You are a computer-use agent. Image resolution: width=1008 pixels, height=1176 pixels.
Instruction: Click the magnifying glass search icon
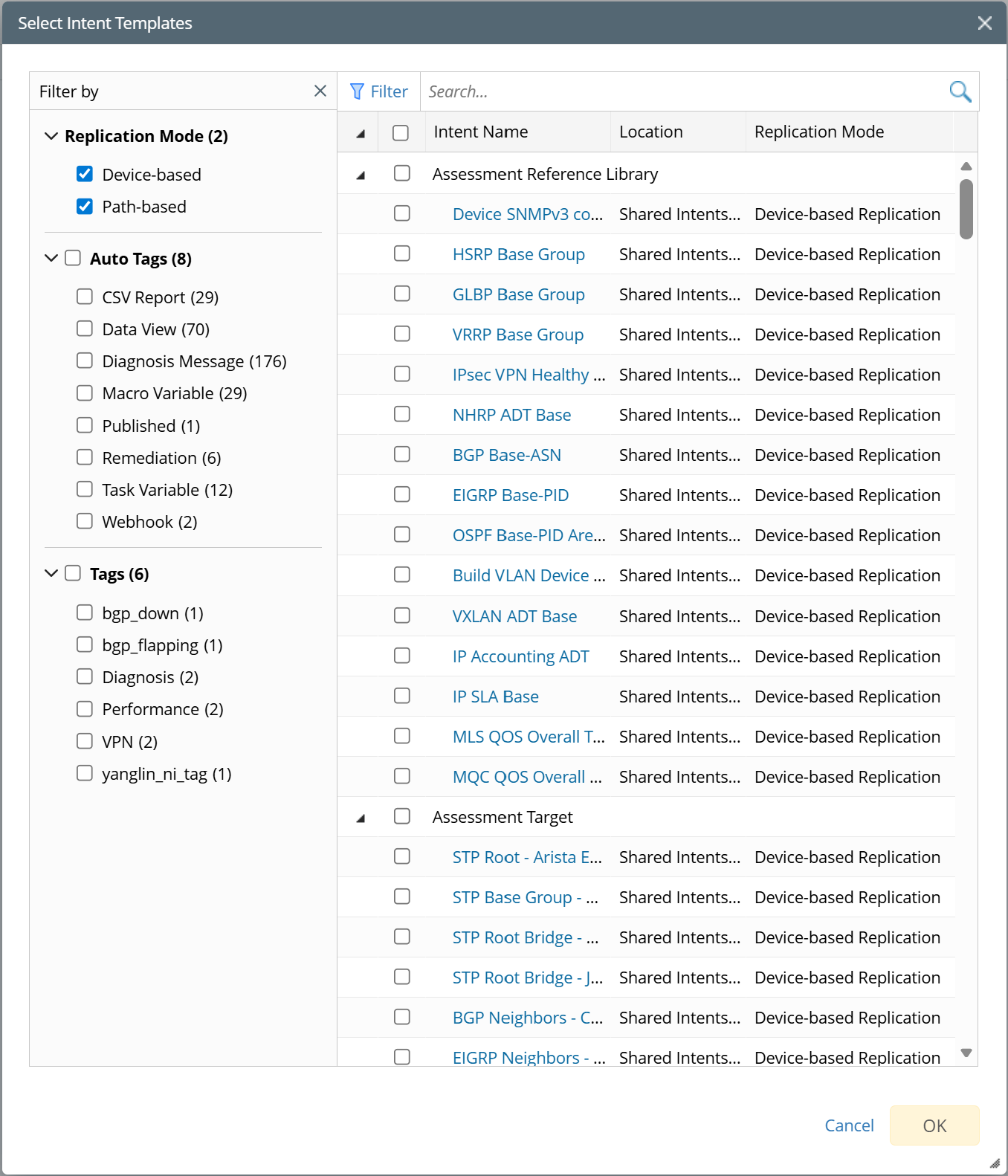coord(960,91)
